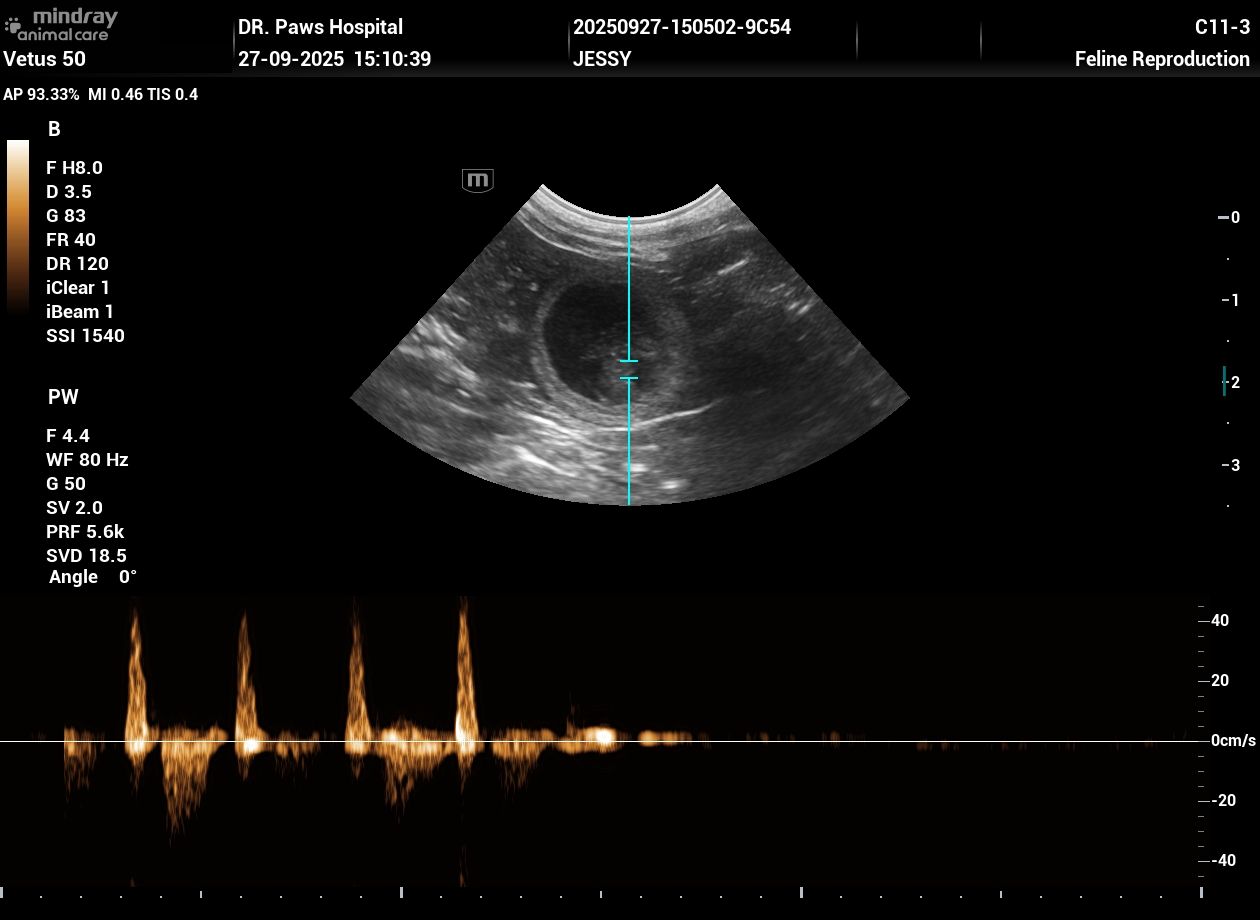The height and width of the screenshot is (920, 1260).
Task: Open the iBeam 1 setting
Action: coord(80,312)
